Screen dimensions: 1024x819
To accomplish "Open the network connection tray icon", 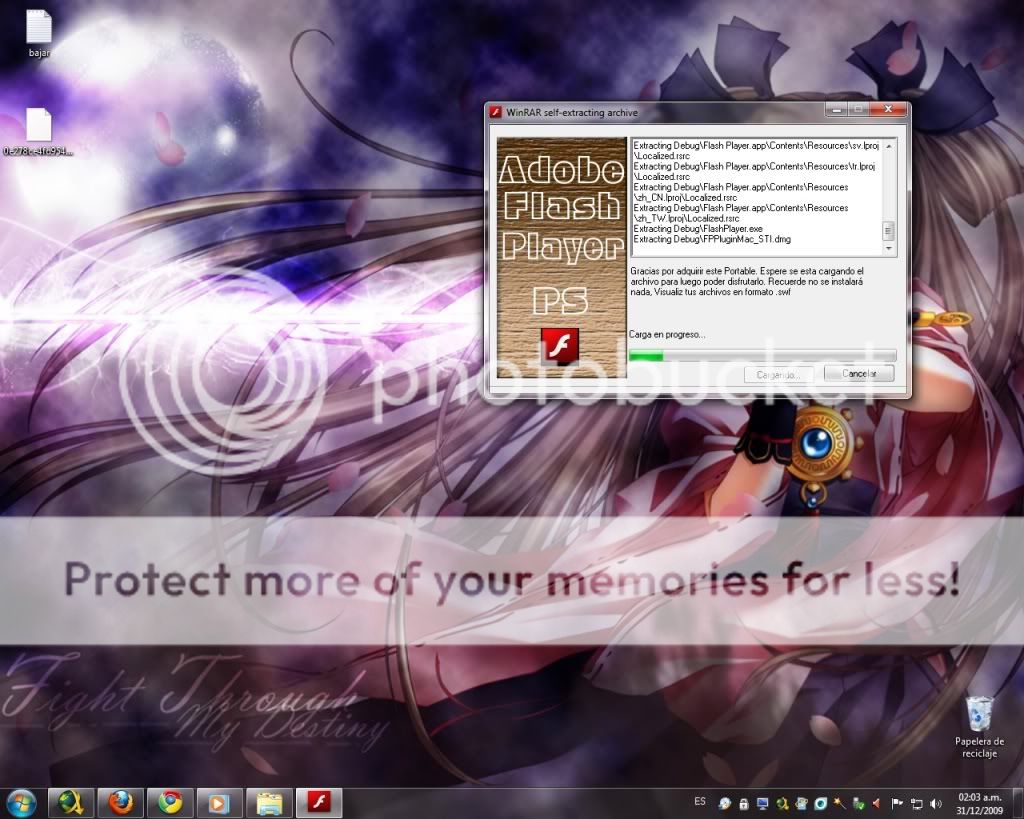I will point(916,803).
